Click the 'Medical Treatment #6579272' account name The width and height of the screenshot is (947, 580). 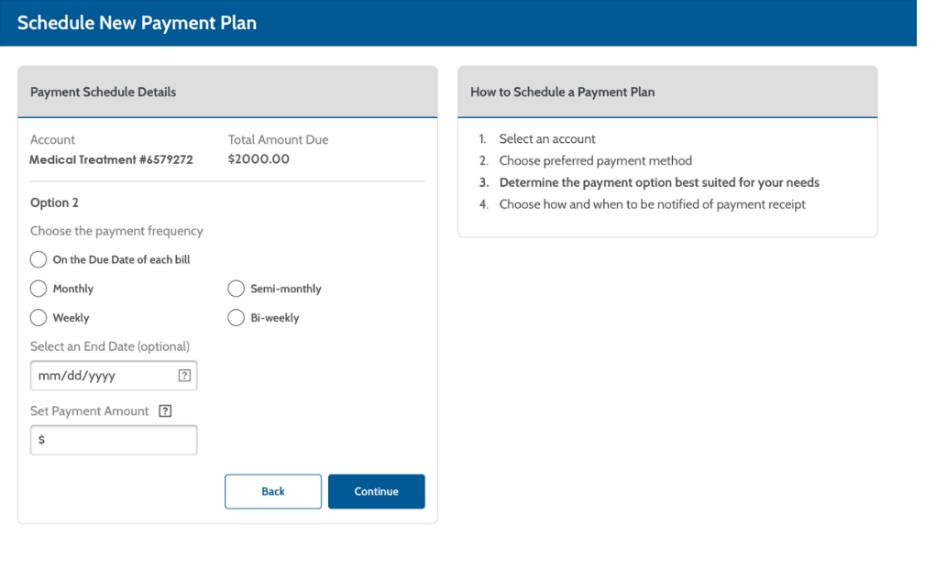pyautogui.click(x=112, y=159)
